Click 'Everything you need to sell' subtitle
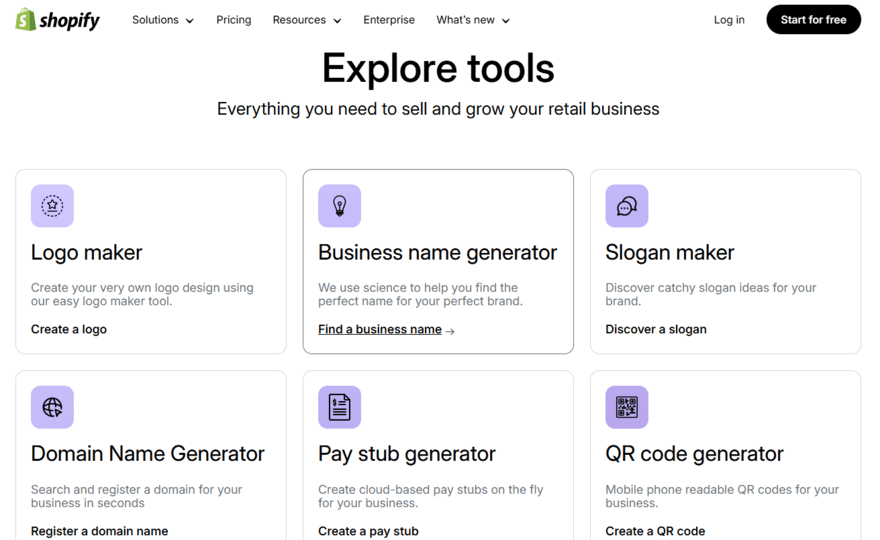 pyautogui.click(x=438, y=109)
